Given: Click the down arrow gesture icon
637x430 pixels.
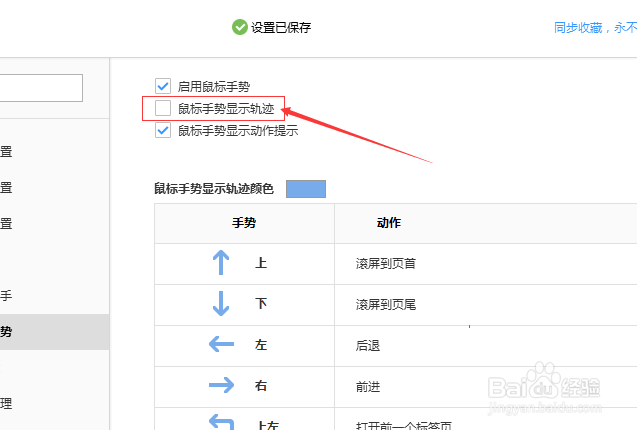Looking at the screenshot, I should (x=221, y=304).
